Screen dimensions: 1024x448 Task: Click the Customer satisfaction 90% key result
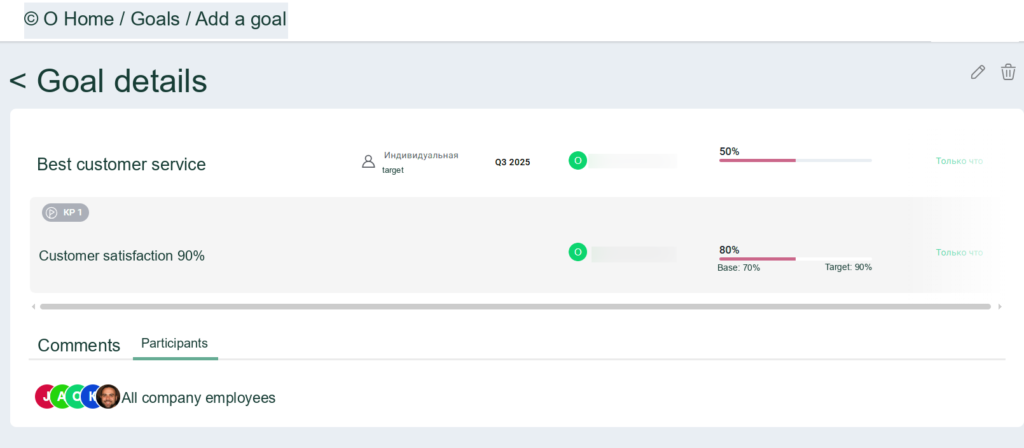[121, 256]
